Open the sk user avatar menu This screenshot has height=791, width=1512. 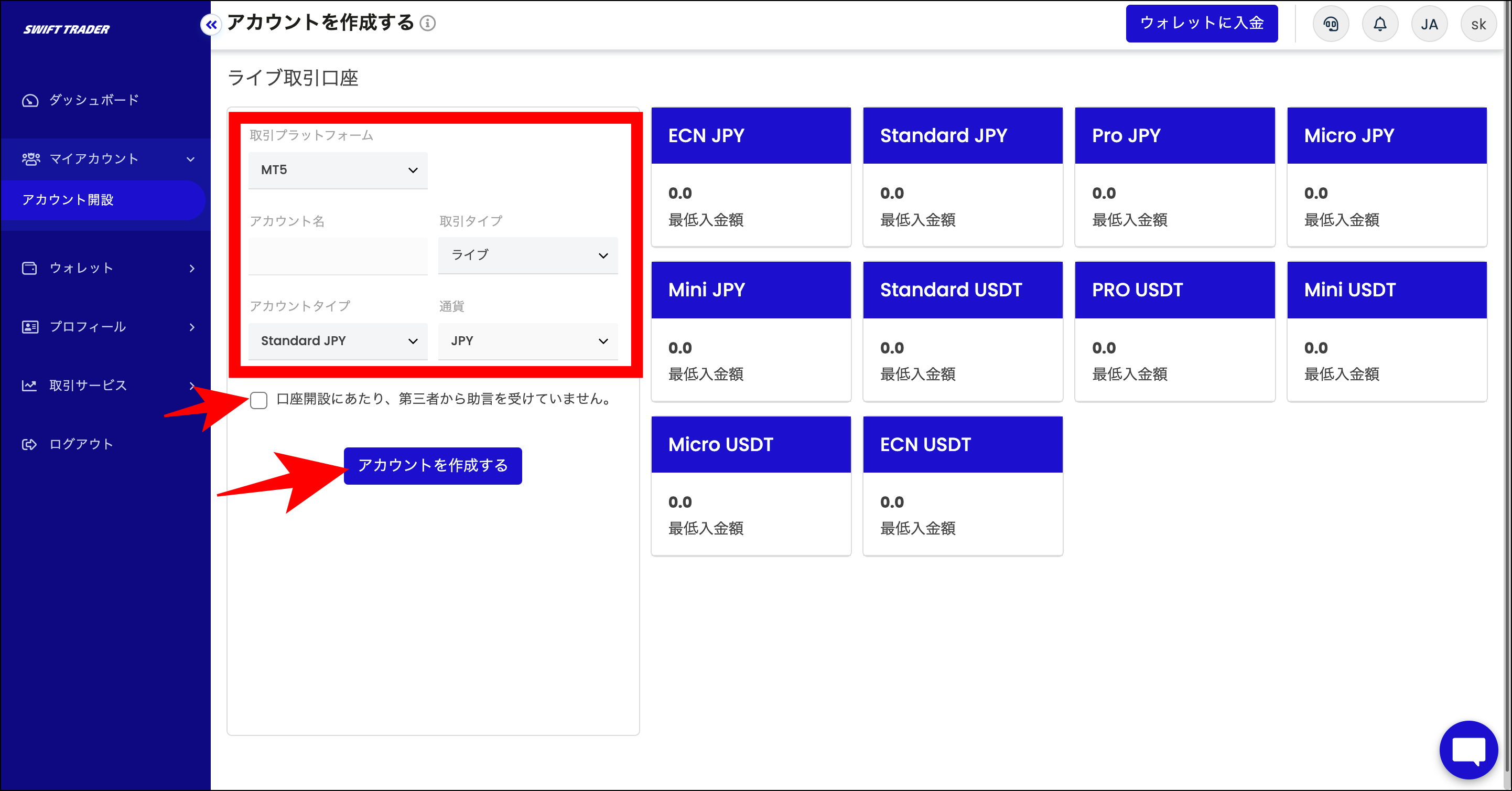pyautogui.click(x=1478, y=24)
